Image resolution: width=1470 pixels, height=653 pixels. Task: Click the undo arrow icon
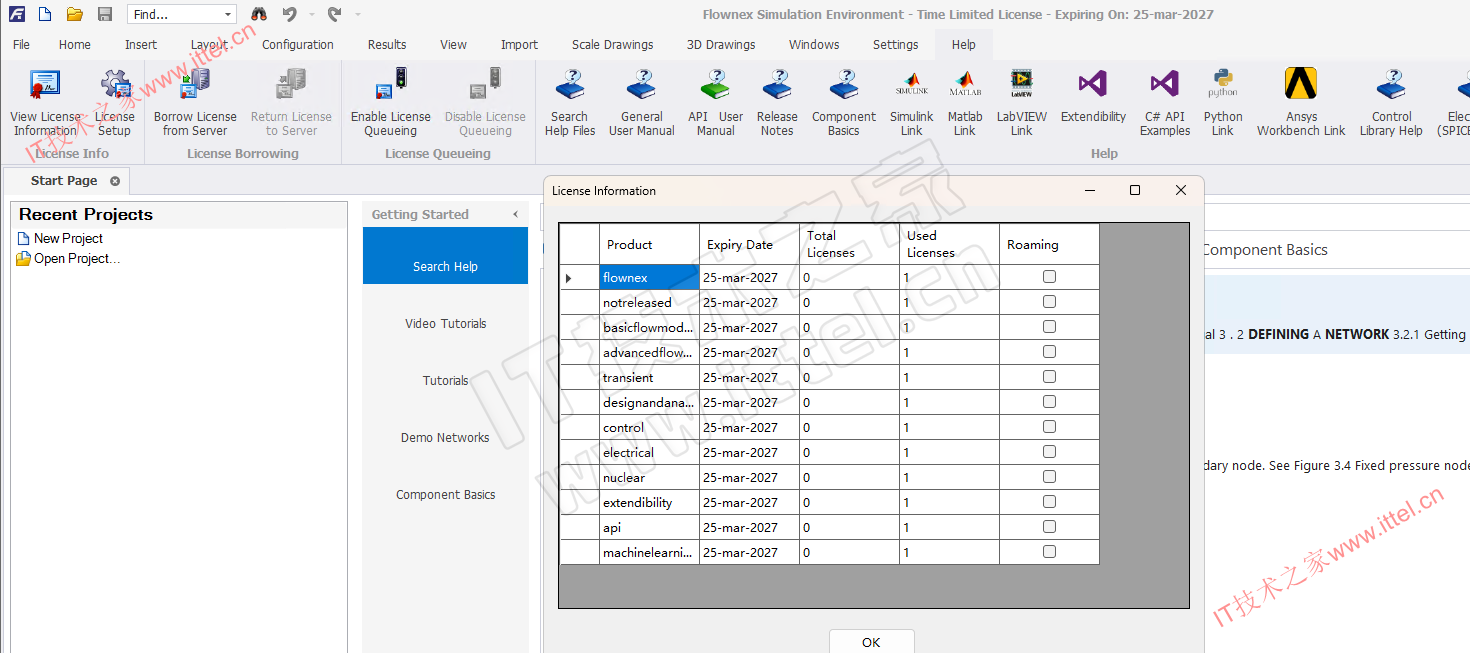289,14
